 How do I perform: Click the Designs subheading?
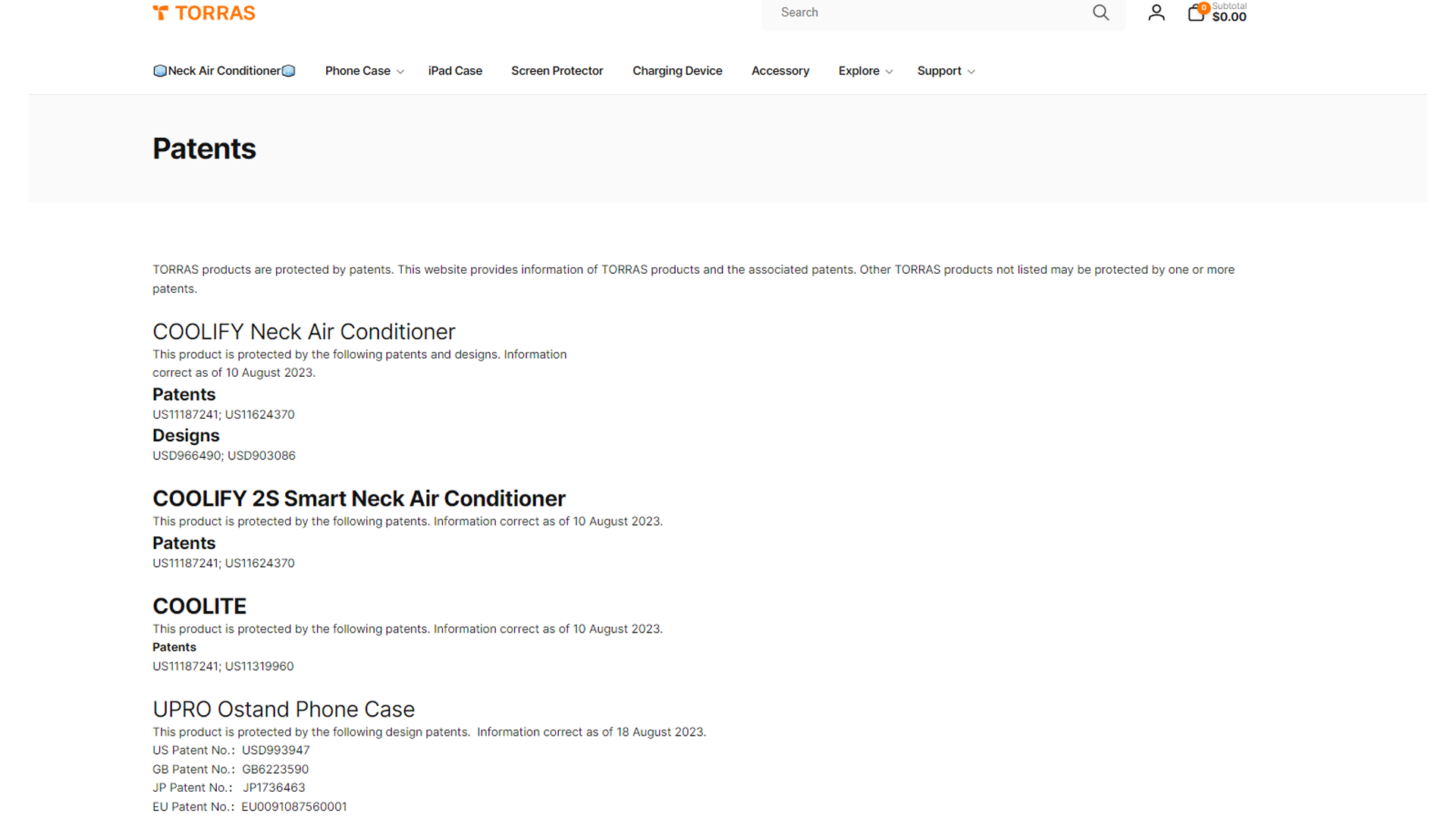186,435
